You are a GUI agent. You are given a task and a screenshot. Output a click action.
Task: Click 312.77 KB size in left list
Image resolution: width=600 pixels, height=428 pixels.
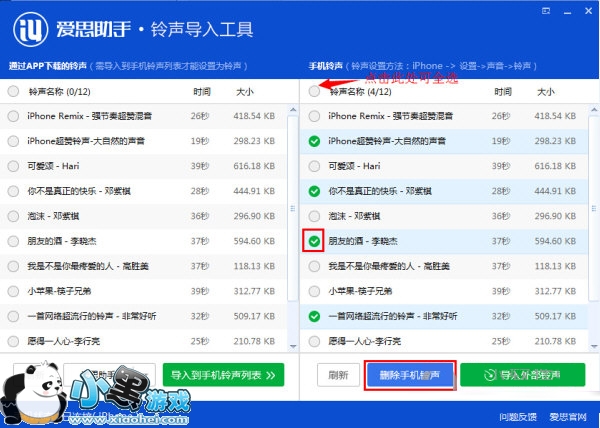point(254,291)
